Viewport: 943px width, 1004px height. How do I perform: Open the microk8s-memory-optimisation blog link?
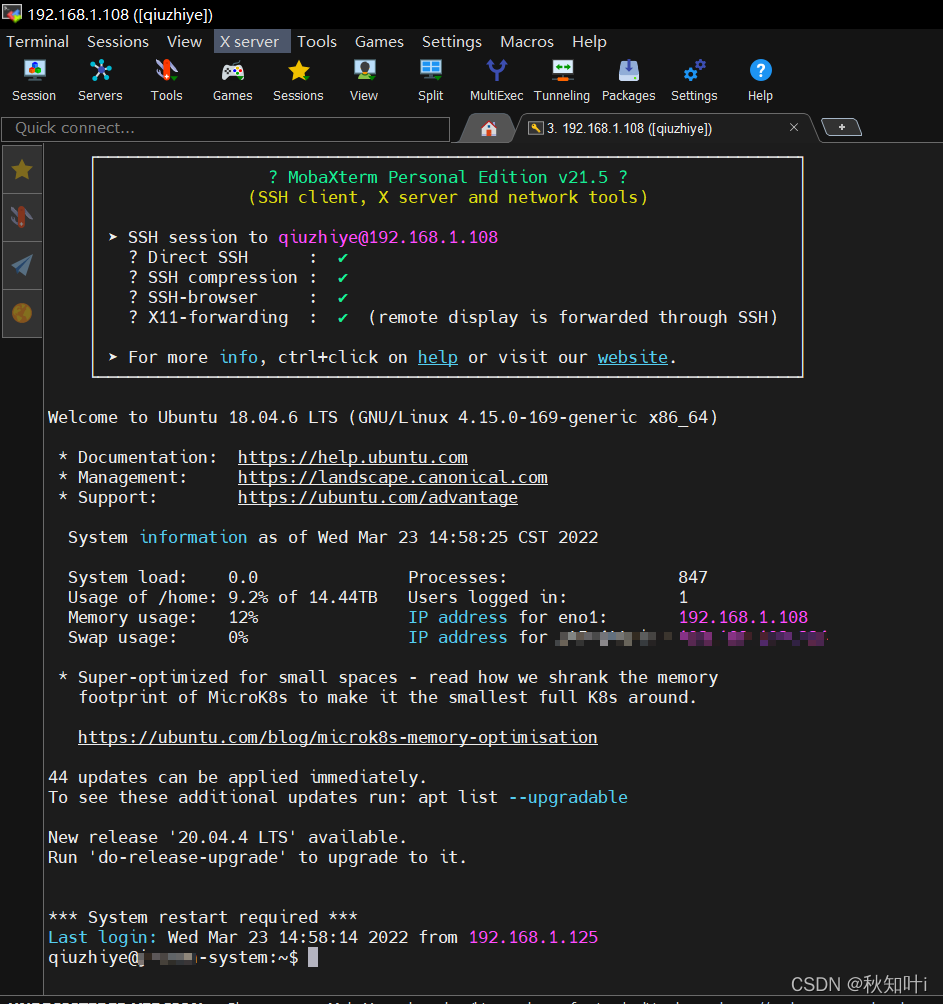click(x=337, y=737)
